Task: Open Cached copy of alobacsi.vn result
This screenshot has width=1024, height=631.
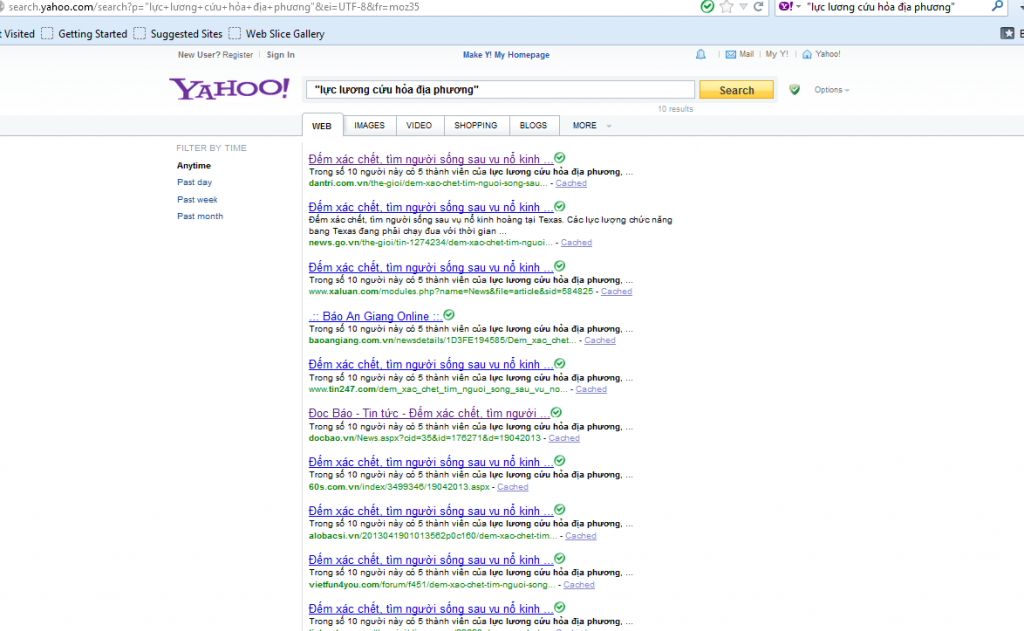Action: pos(581,536)
